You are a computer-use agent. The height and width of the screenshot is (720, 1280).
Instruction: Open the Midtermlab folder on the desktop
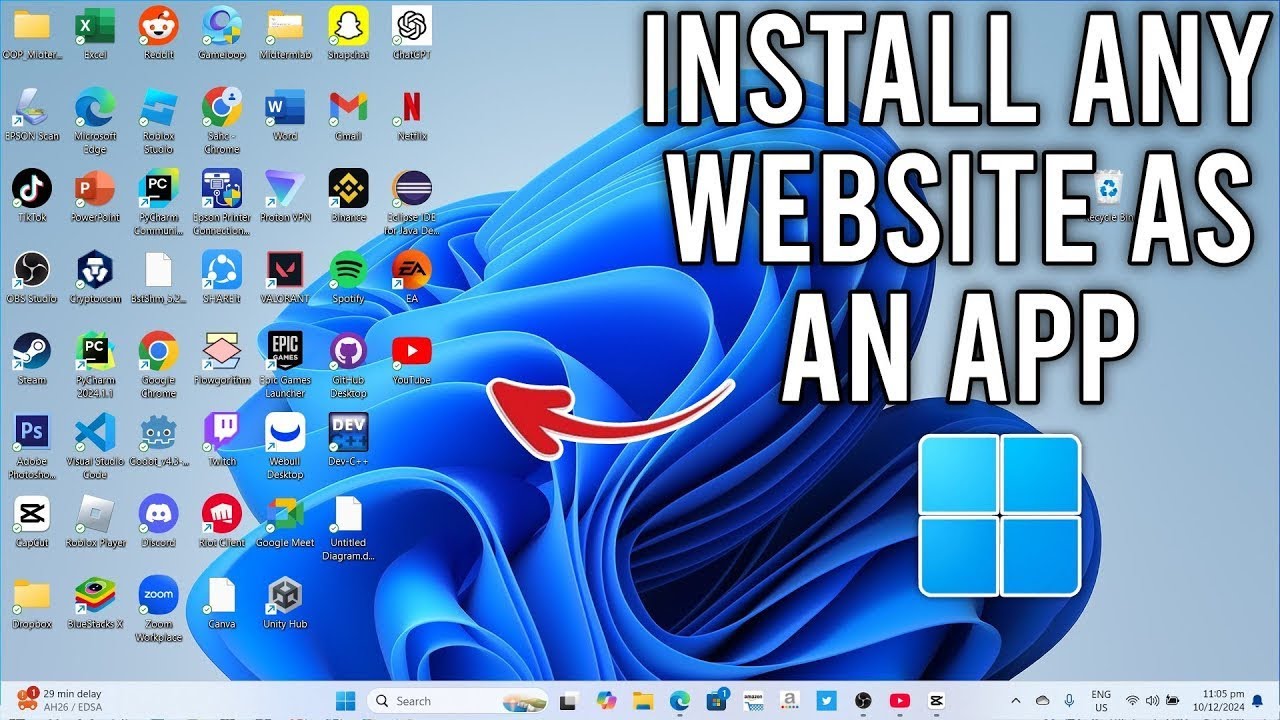pyautogui.click(x=285, y=32)
